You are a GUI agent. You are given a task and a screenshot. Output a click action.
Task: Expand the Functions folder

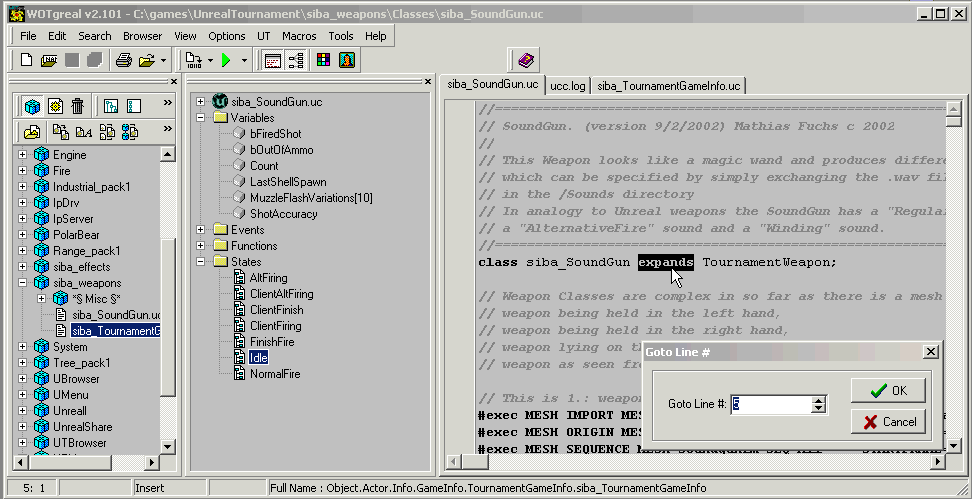201,246
